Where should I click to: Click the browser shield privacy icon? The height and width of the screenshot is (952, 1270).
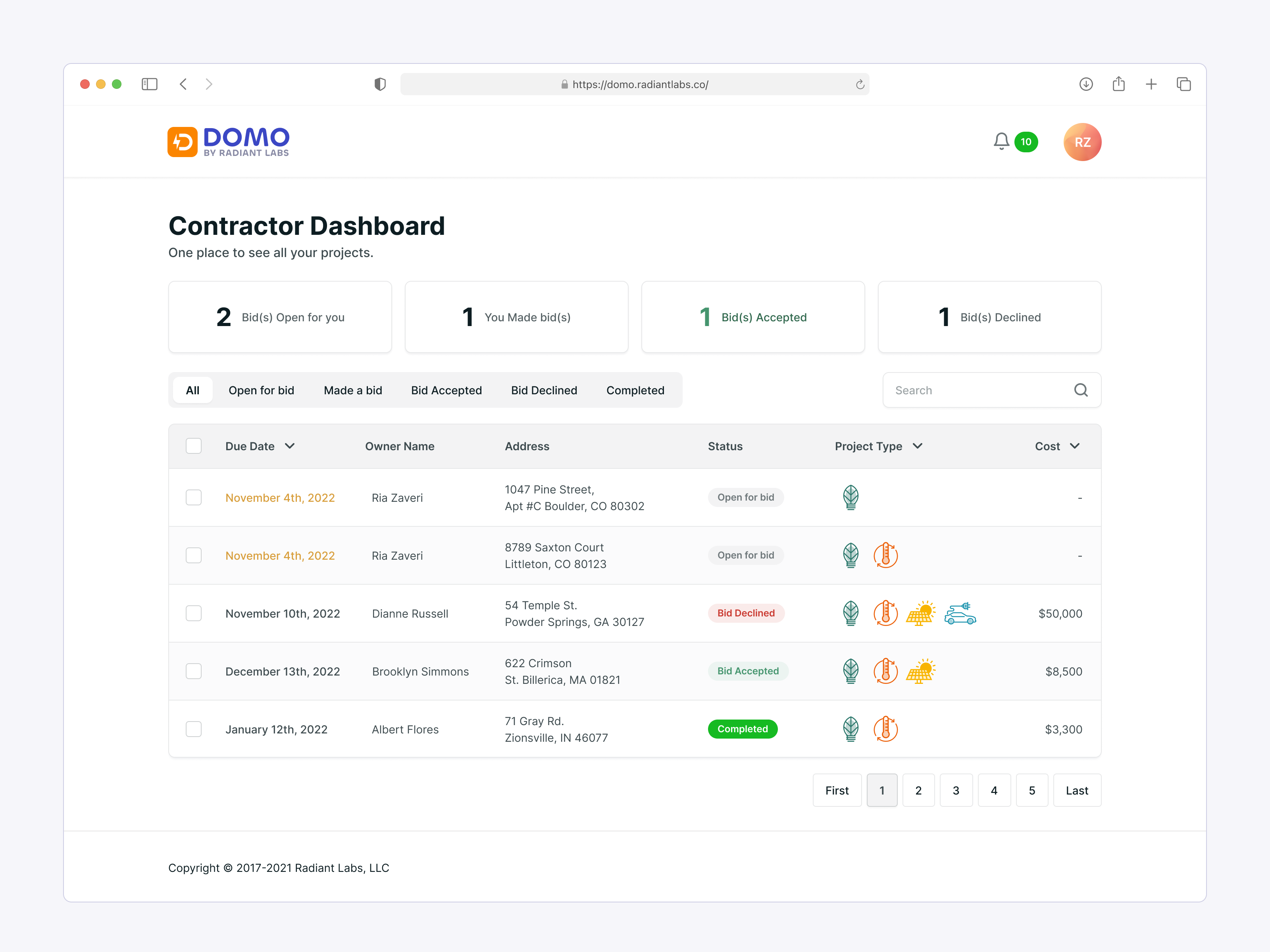tap(379, 84)
